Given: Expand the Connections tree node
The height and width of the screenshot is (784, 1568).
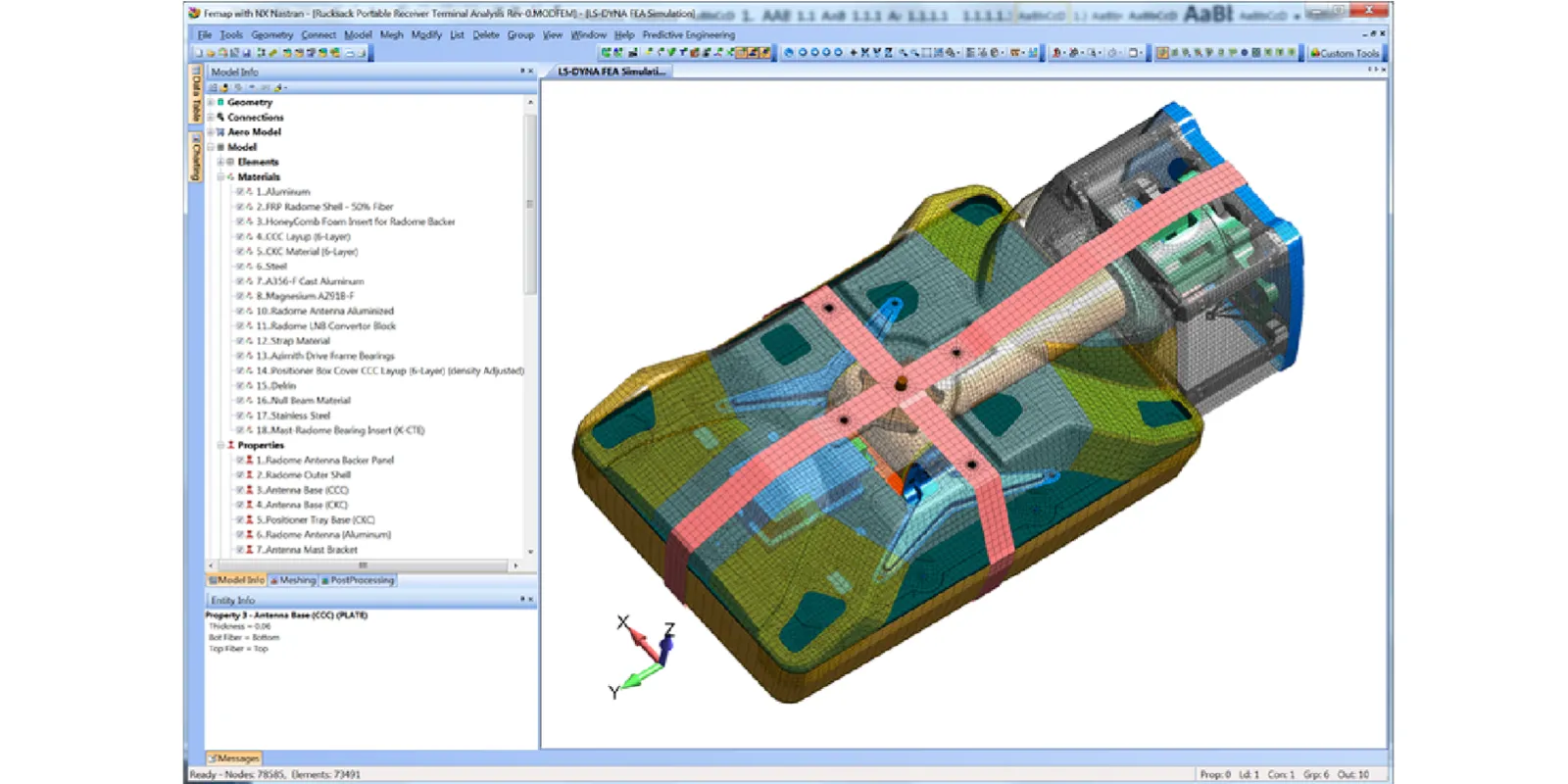Looking at the screenshot, I should pyautogui.click(x=210, y=117).
